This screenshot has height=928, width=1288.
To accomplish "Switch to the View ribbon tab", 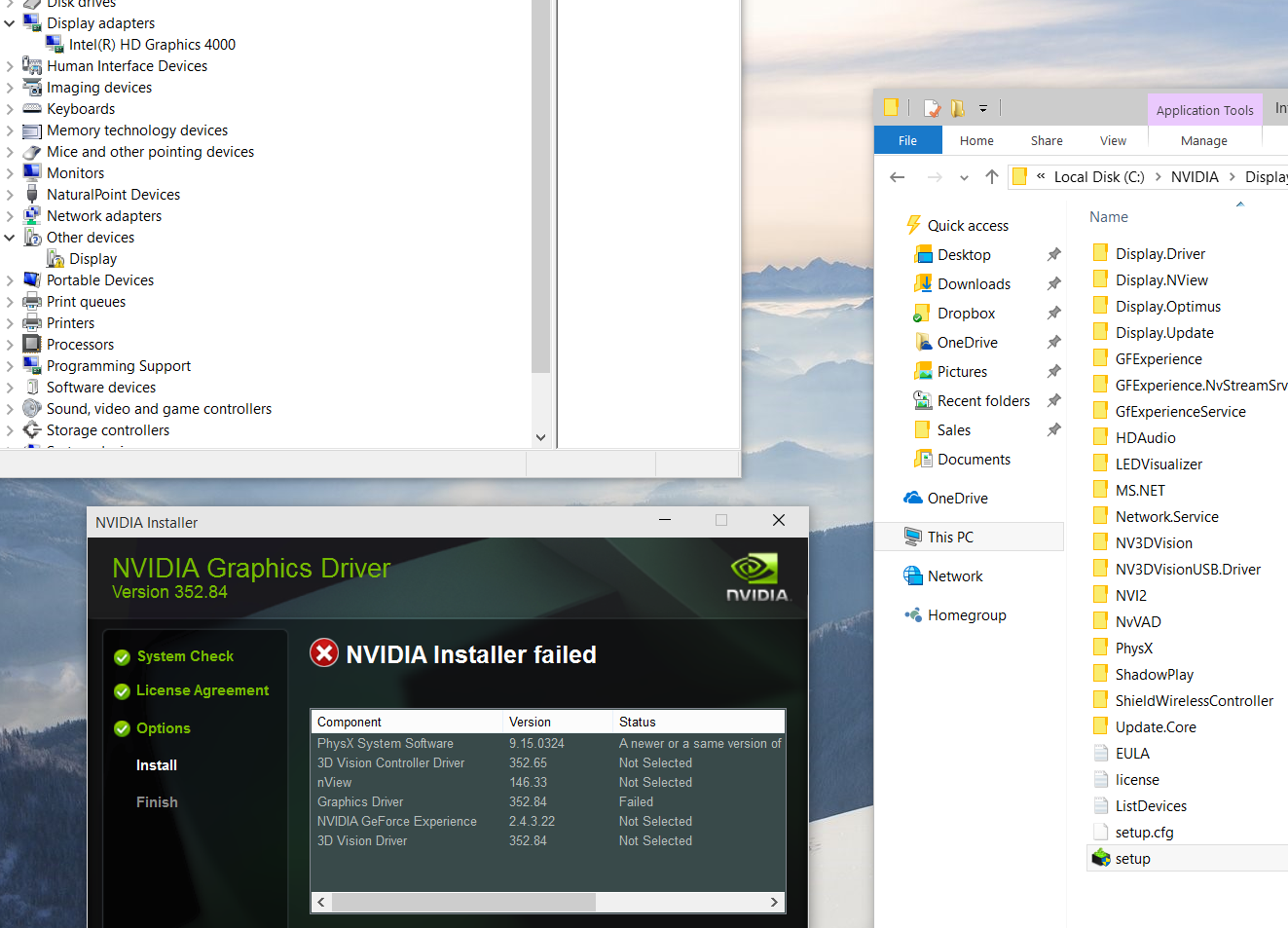I will pos(1113,140).
